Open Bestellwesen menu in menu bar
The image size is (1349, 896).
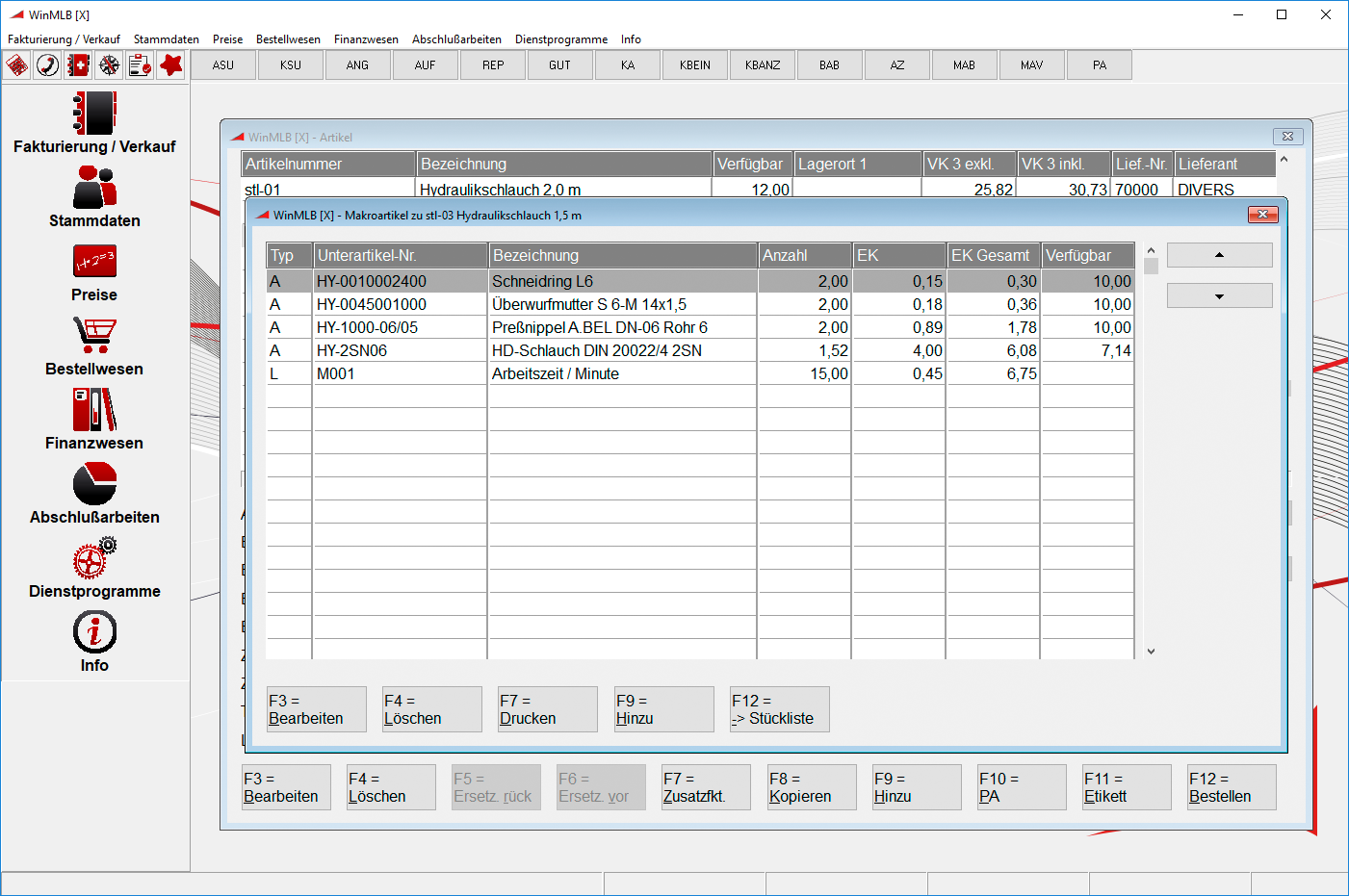(x=288, y=39)
